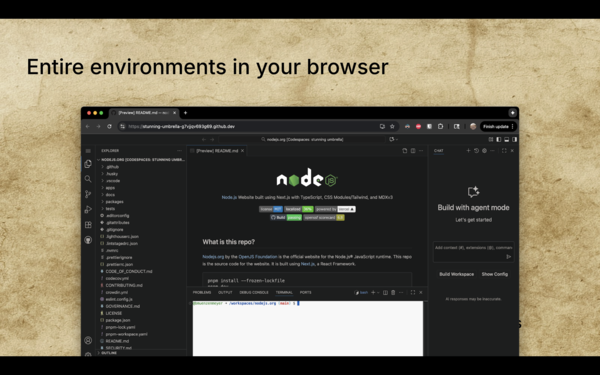The height and width of the screenshot is (375, 600).
Task: Switch to the Ports panel tab
Action: pos(305,292)
